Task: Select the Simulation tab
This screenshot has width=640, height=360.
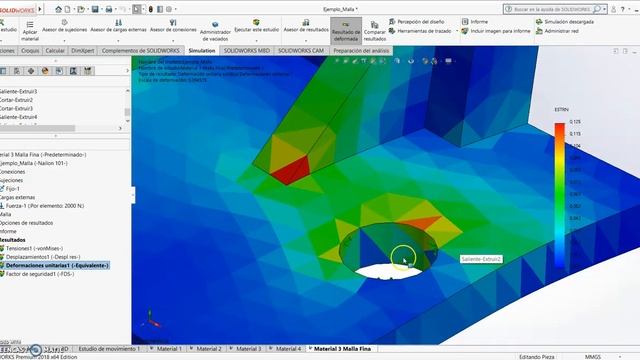Action: (202, 51)
